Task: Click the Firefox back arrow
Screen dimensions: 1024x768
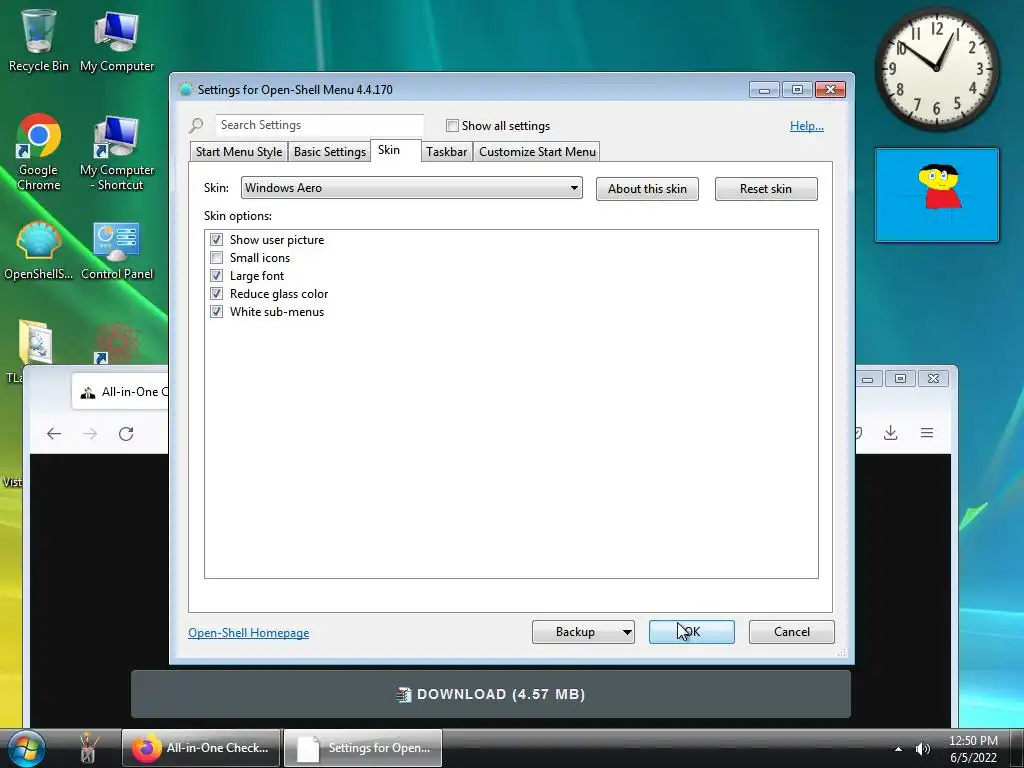Action: coord(54,434)
